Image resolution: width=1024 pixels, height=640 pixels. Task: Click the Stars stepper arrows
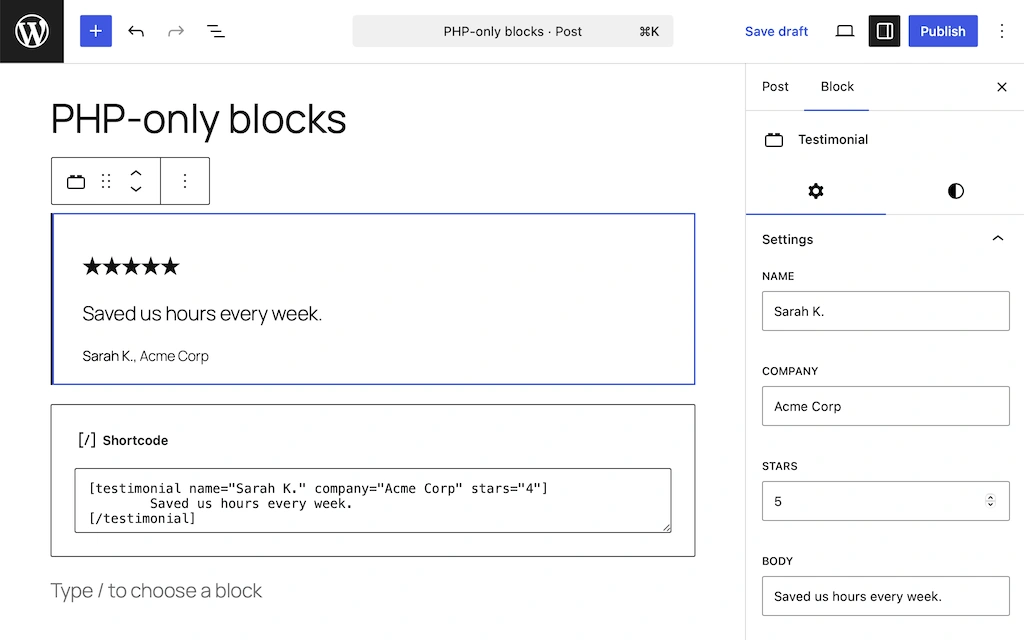(x=990, y=501)
